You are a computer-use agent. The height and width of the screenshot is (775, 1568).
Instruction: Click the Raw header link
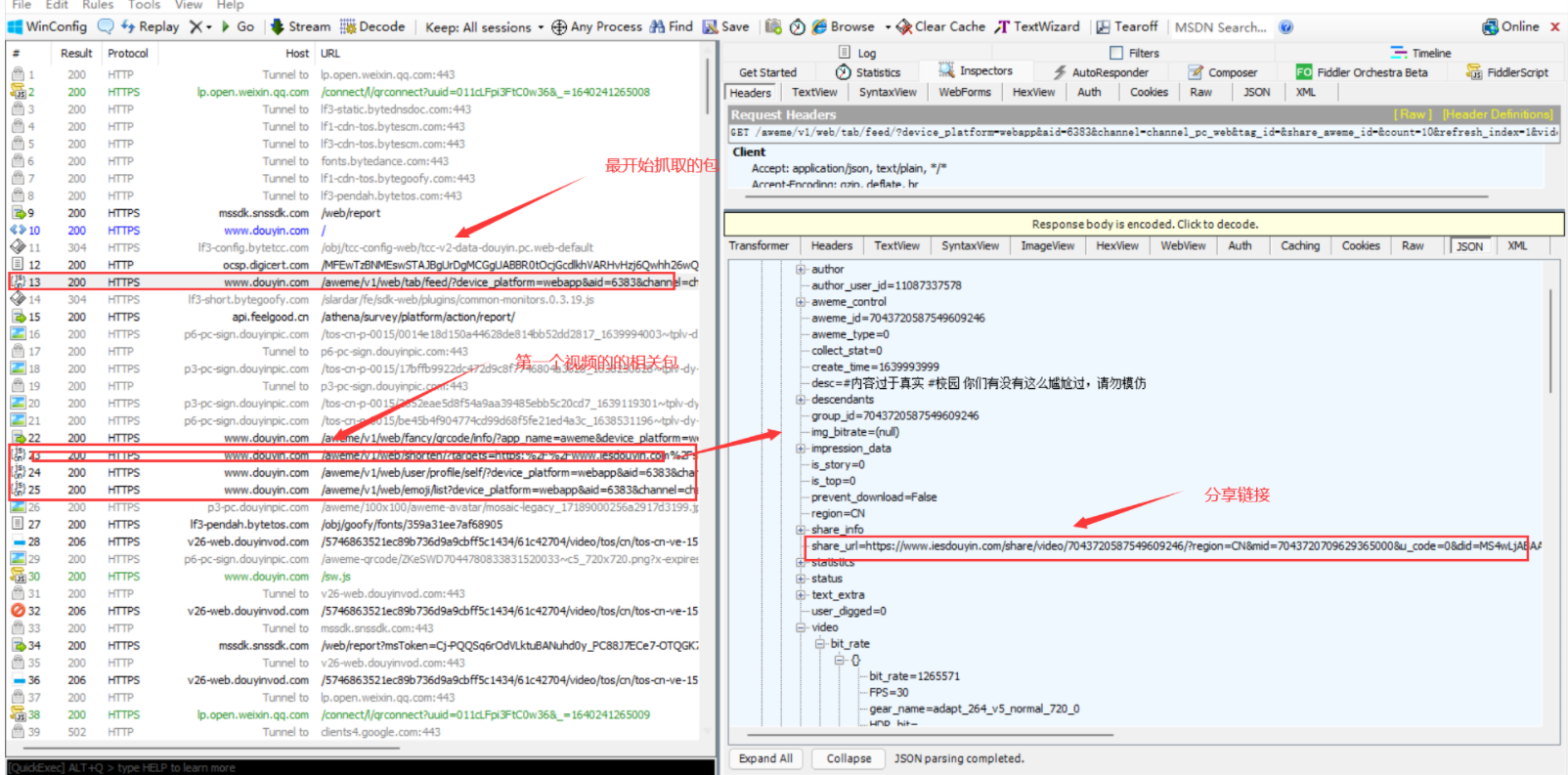(1413, 114)
